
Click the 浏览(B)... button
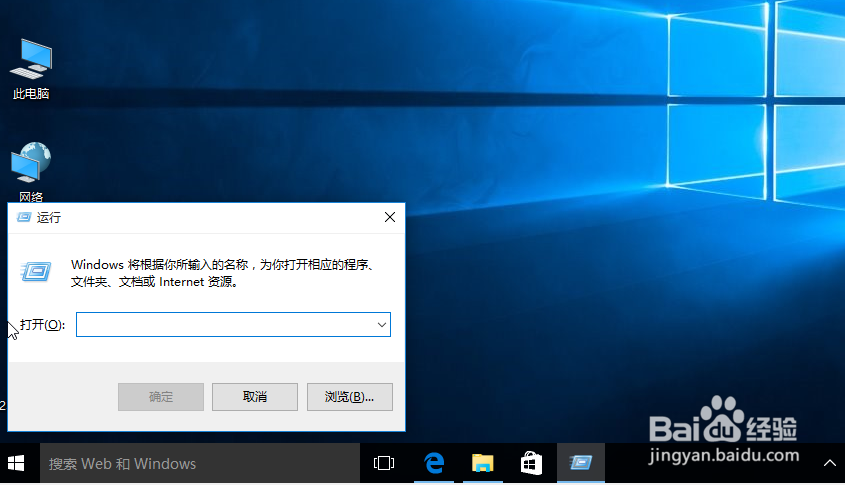pos(350,397)
